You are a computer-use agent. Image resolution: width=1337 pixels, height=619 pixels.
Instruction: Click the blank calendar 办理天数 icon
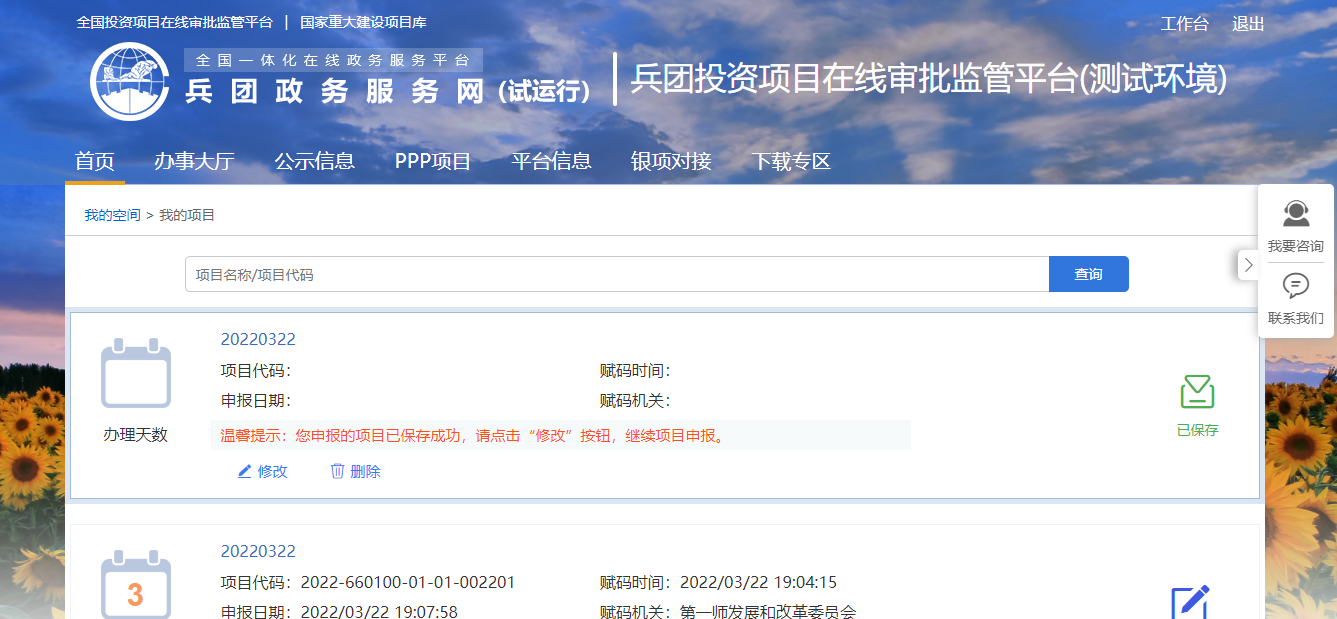click(x=136, y=374)
